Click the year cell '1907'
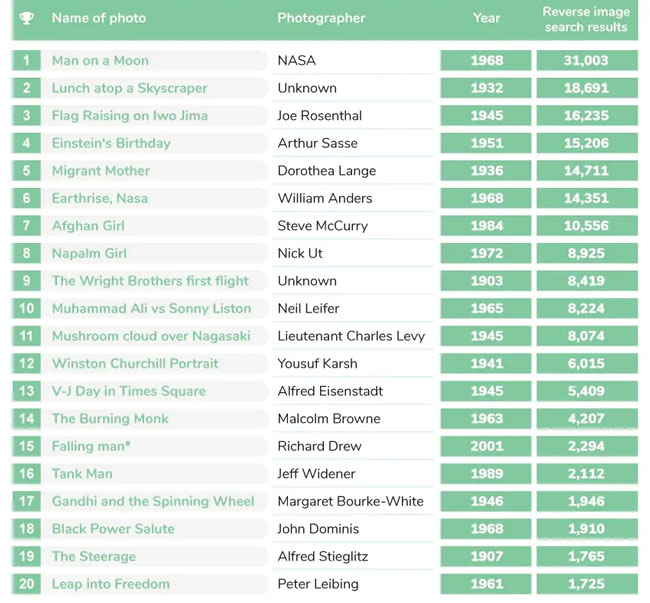 tap(486, 556)
